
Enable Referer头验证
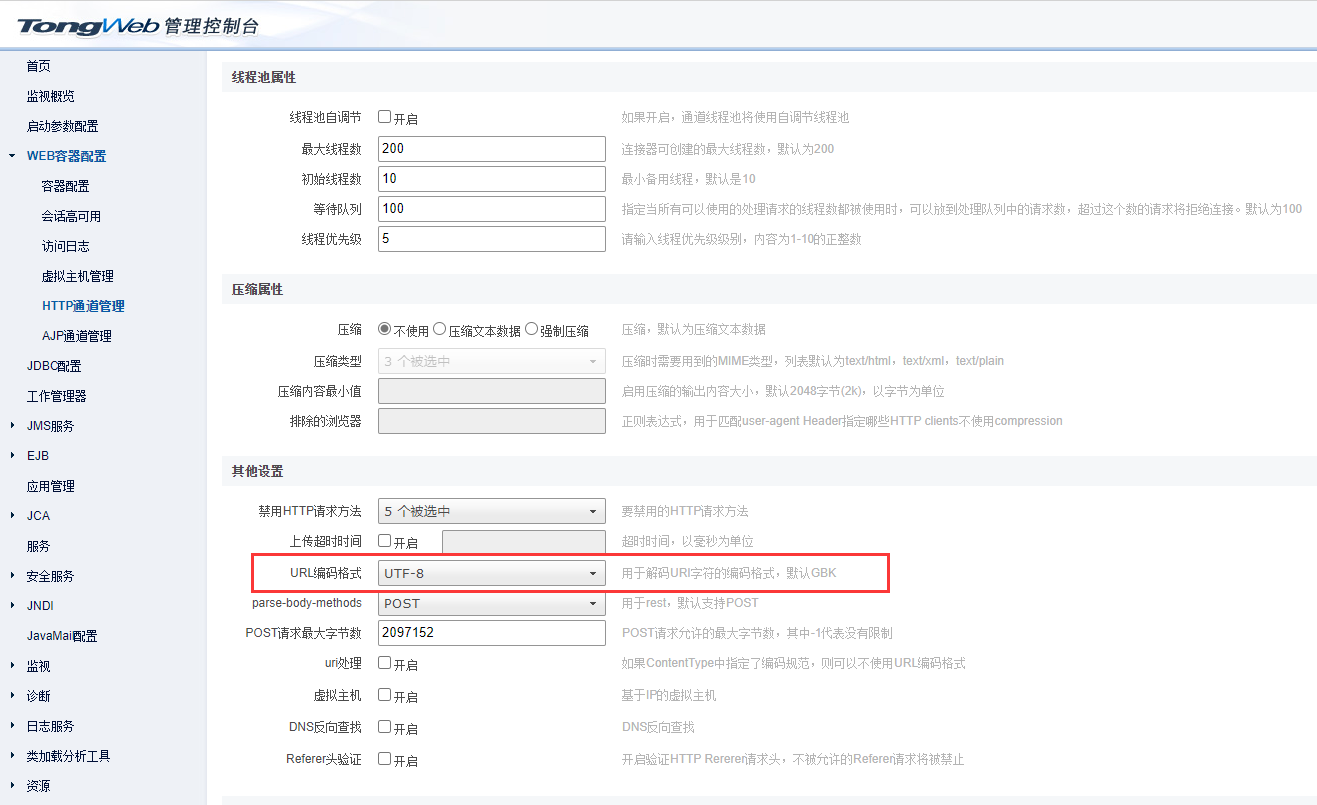384,759
